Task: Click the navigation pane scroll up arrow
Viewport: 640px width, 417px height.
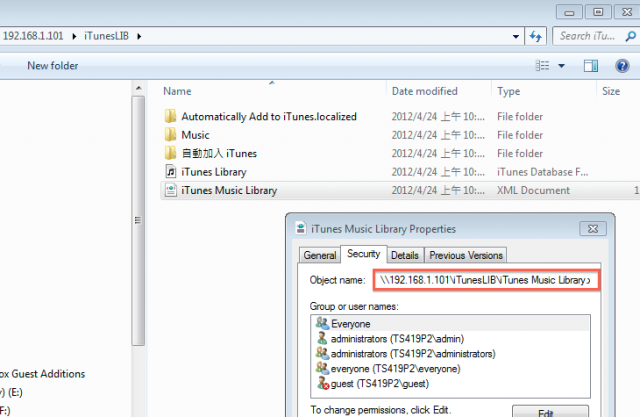Action: 138,88
